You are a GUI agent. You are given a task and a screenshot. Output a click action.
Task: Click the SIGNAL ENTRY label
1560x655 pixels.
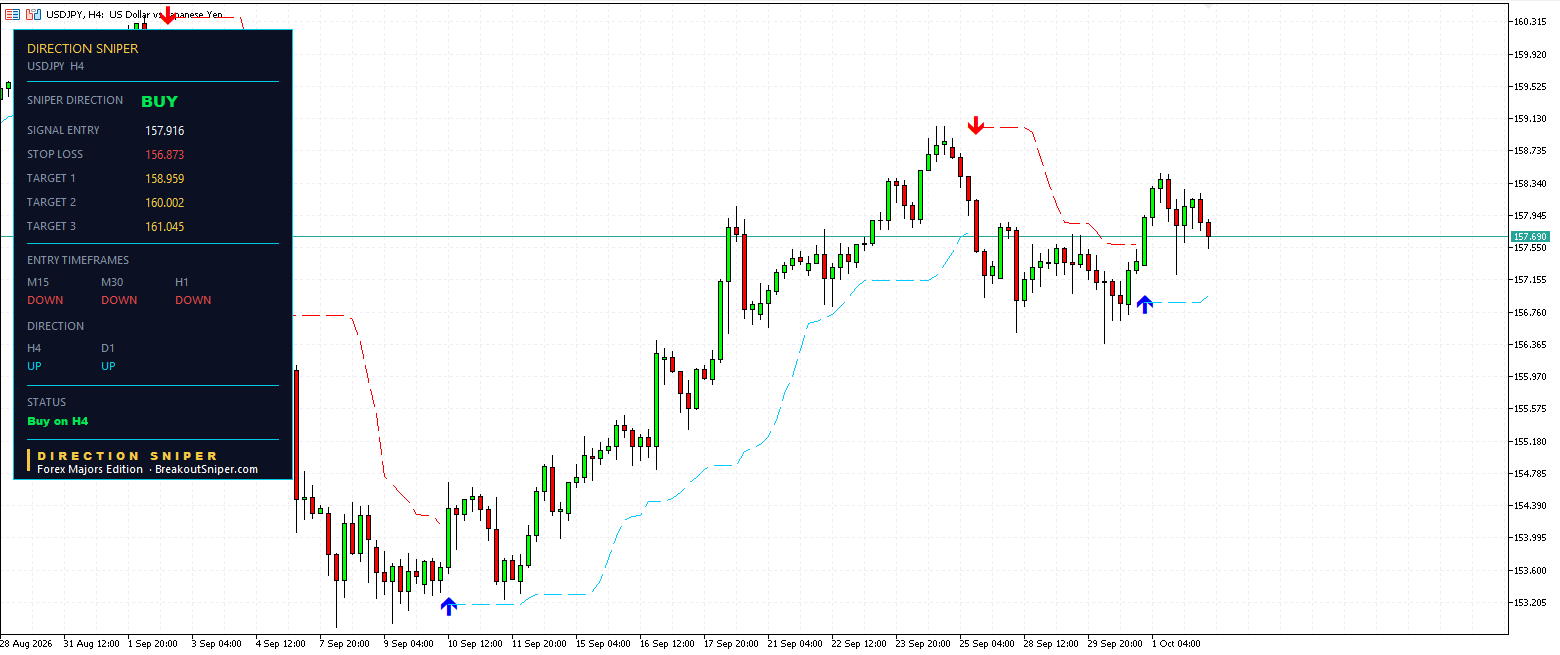pos(63,130)
